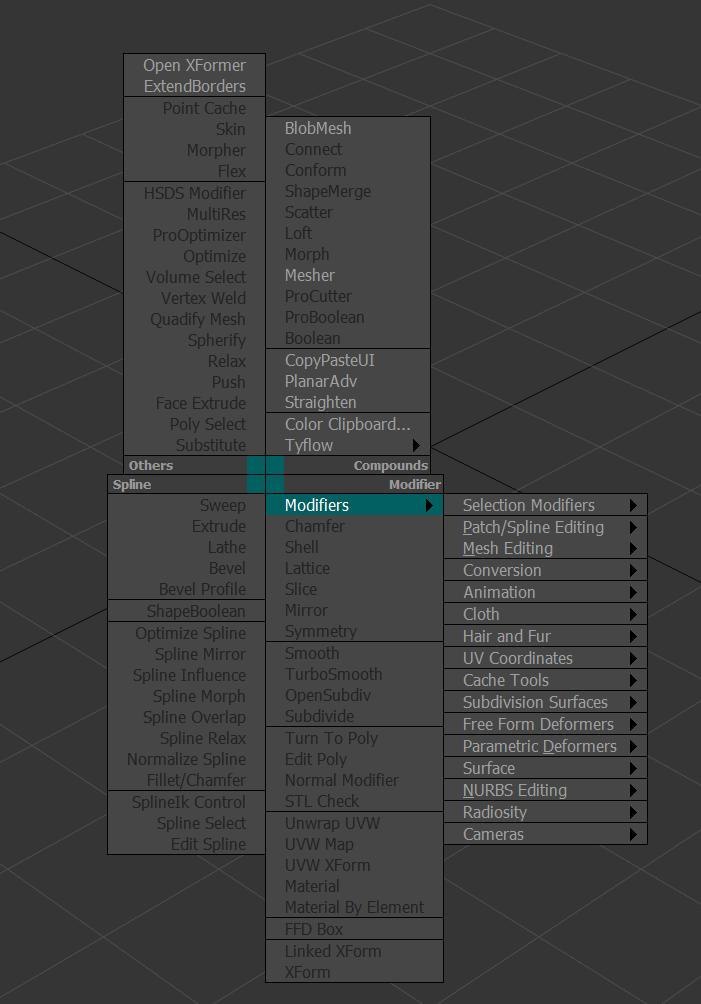Expand the UV Coordinates submenu
701x1004 pixels.
pos(545,658)
